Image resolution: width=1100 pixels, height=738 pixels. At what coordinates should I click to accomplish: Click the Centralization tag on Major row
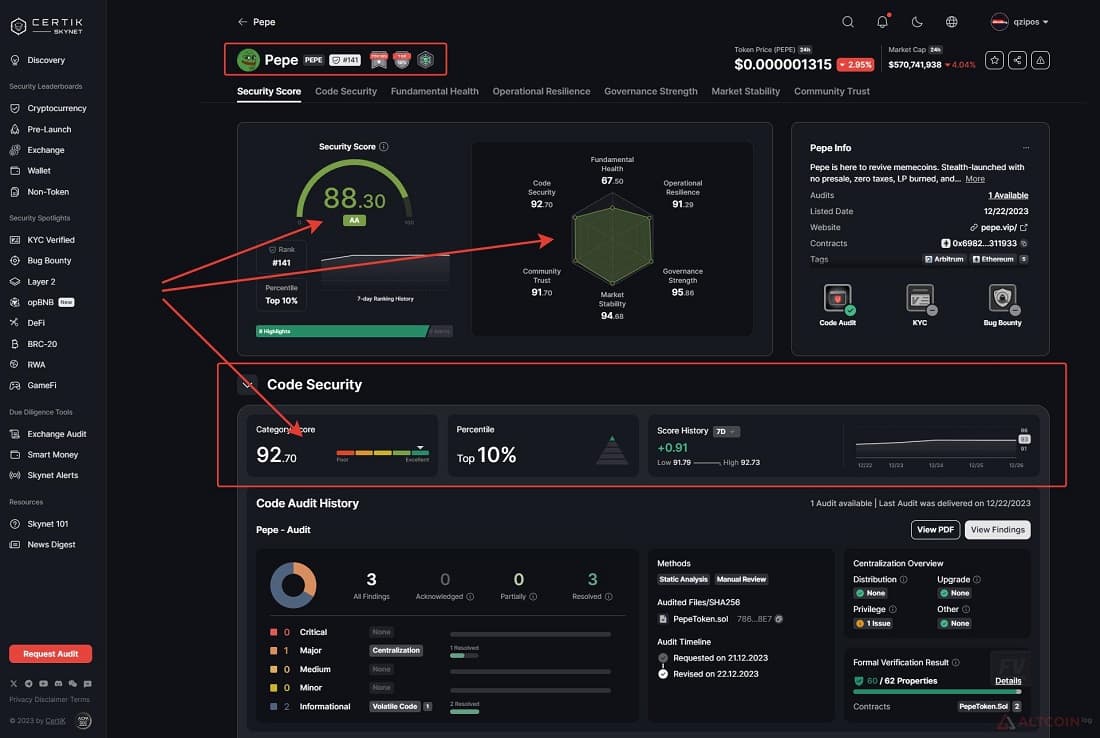[x=396, y=650]
